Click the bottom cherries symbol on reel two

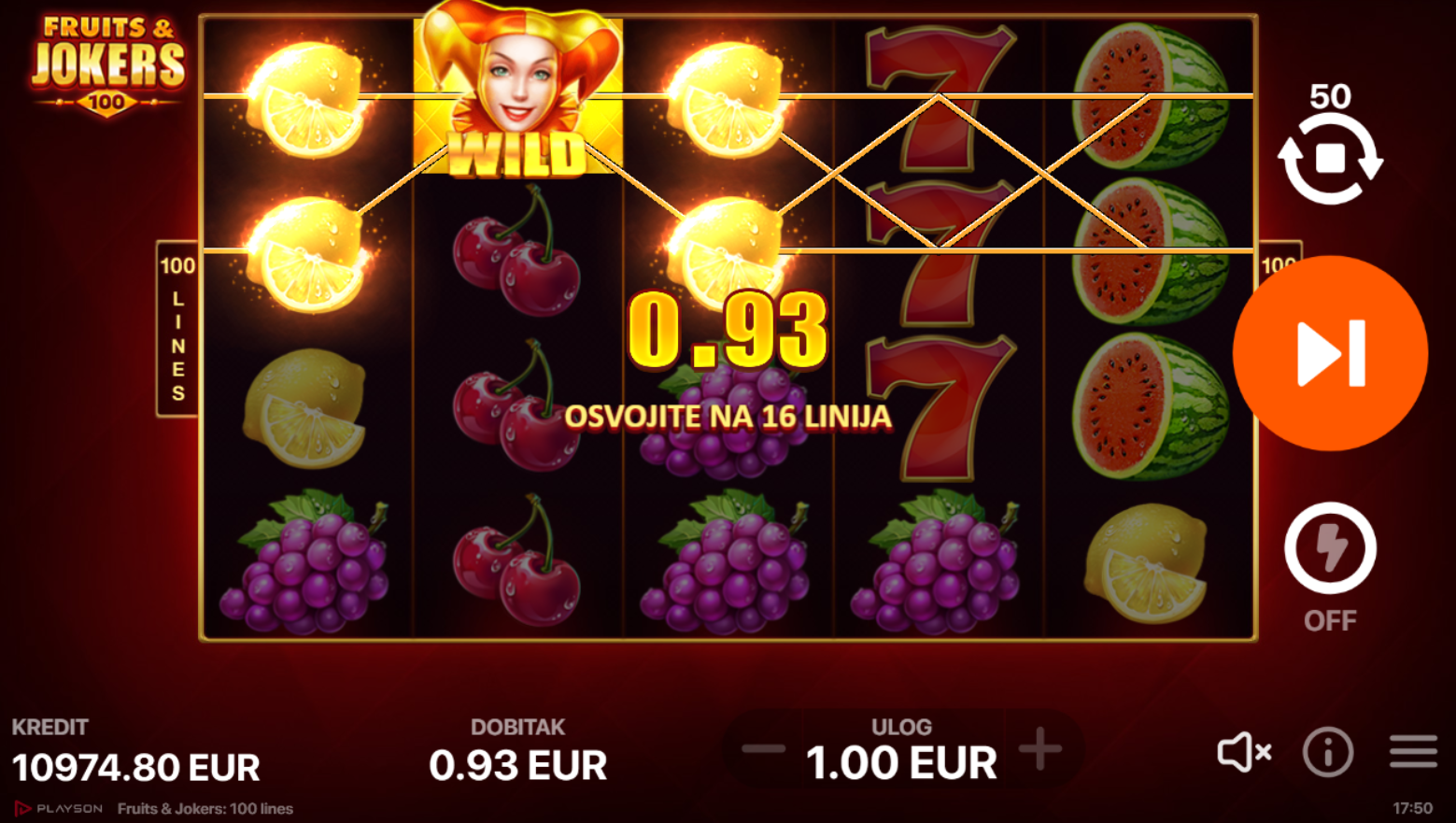517,562
